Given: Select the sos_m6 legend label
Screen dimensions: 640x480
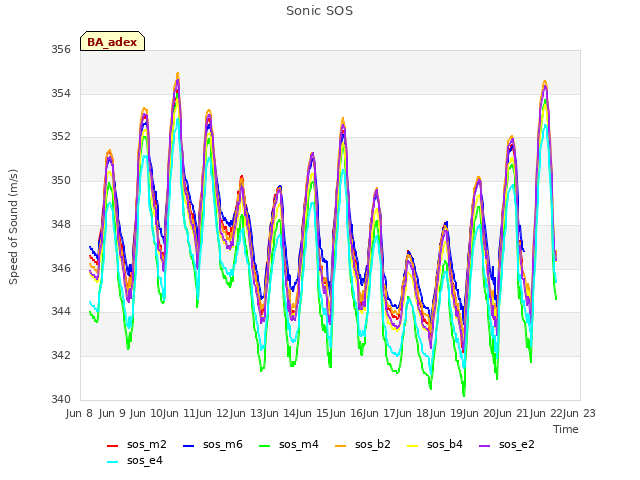Looking at the screenshot, I should pyautogui.click(x=223, y=444).
